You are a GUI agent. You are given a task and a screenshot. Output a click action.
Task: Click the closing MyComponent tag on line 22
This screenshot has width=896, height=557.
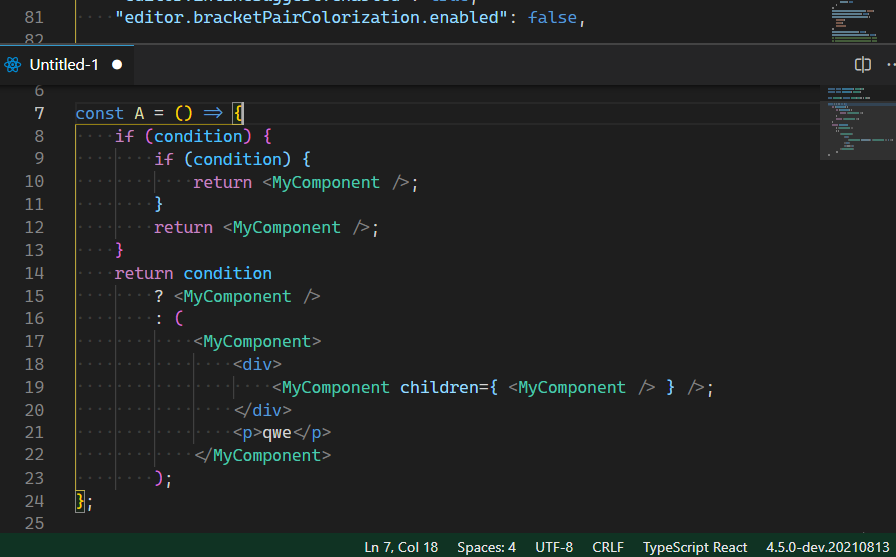click(x=262, y=455)
